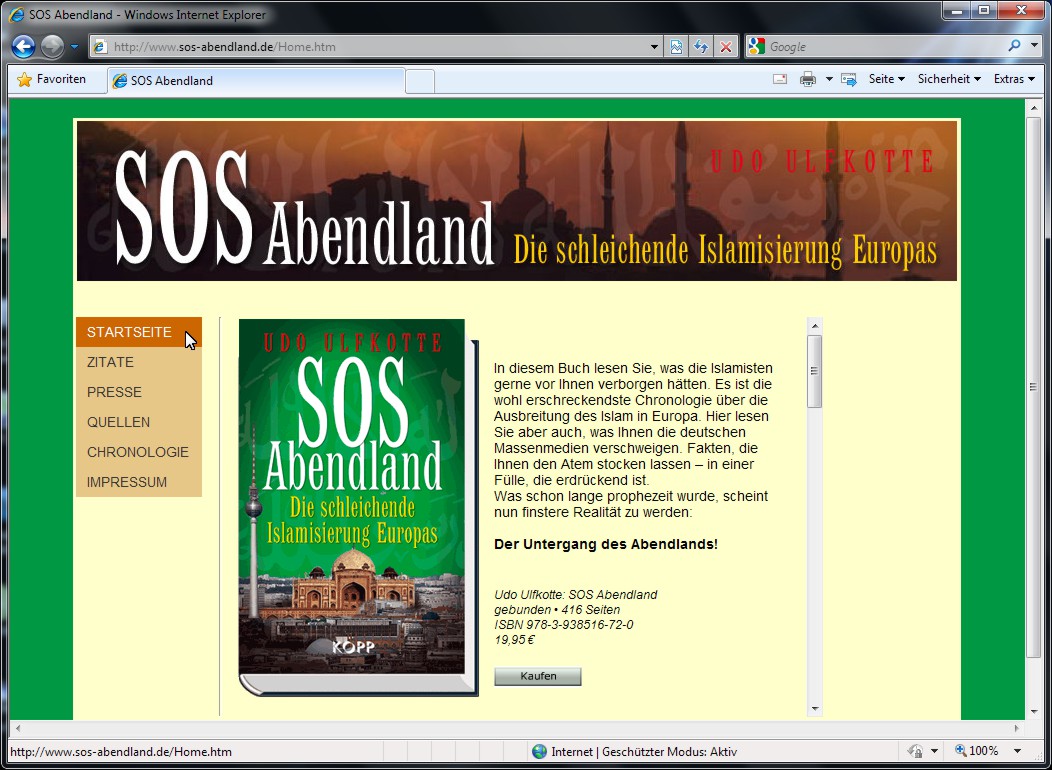Click the inner content frame scroll-up arrow
The height and width of the screenshot is (770, 1052).
814,326
